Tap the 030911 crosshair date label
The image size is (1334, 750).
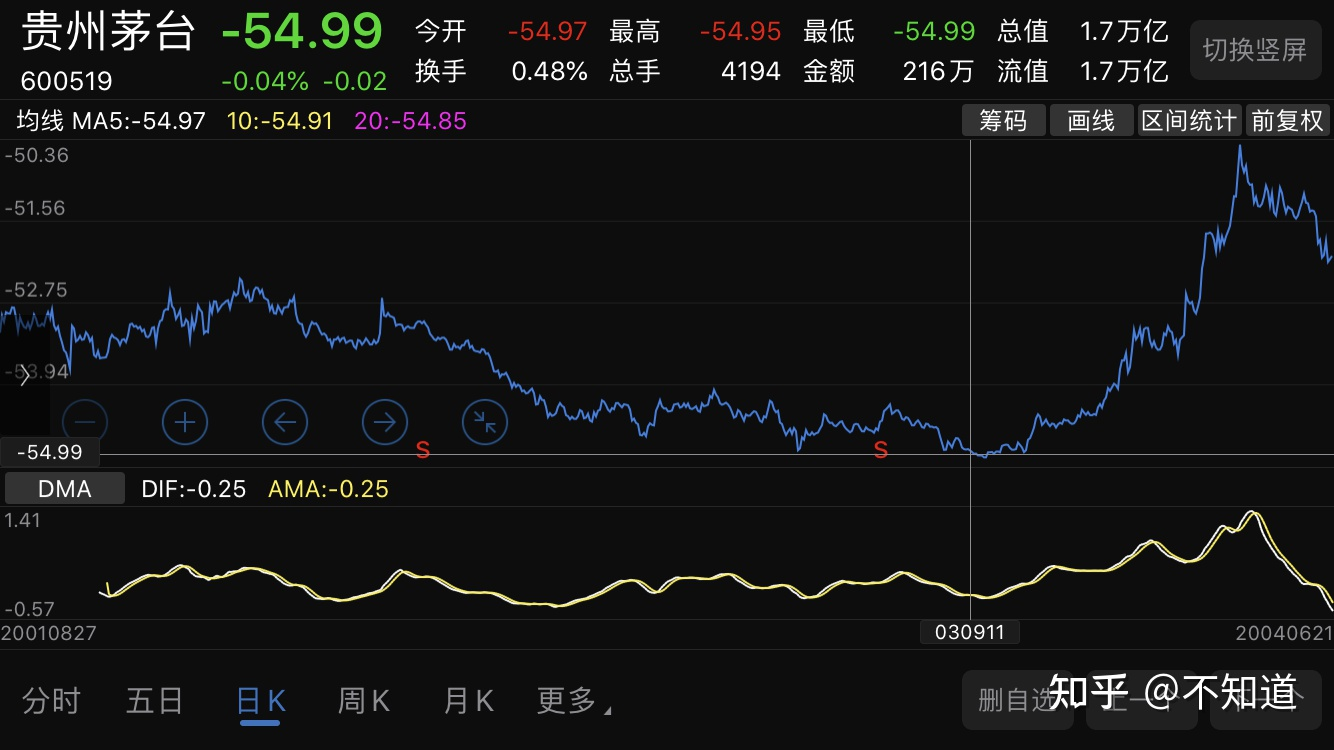point(969,632)
